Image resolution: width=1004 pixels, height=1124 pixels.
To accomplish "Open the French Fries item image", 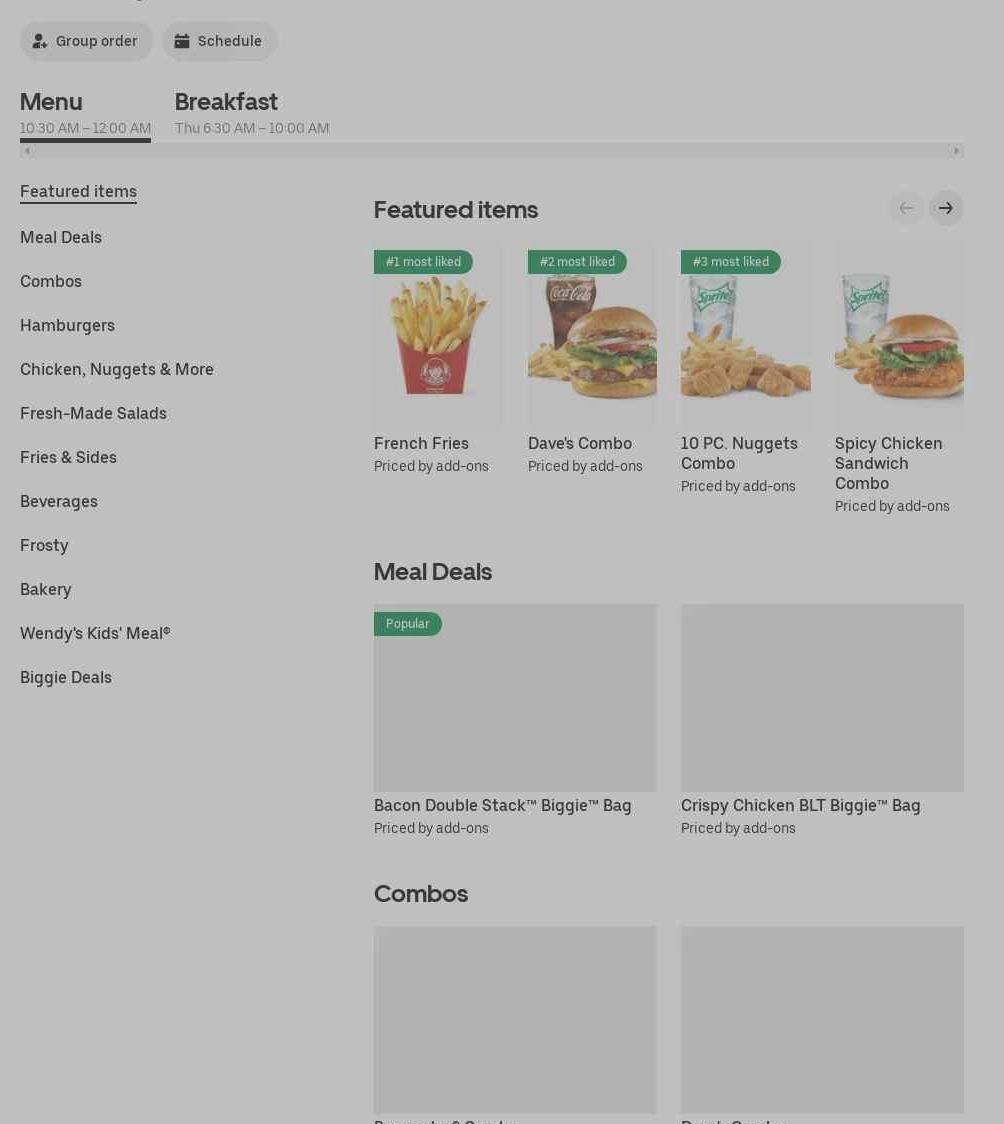I will (437, 335).
